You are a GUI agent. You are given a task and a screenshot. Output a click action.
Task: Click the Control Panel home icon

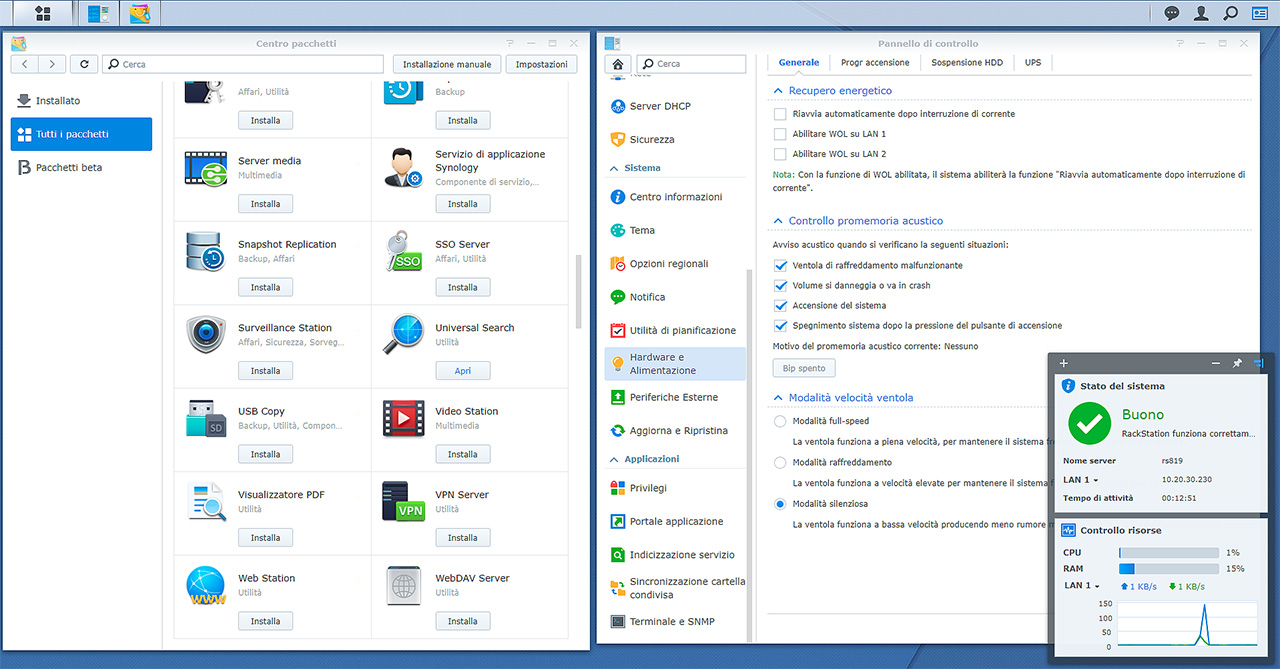pos(617,64)
